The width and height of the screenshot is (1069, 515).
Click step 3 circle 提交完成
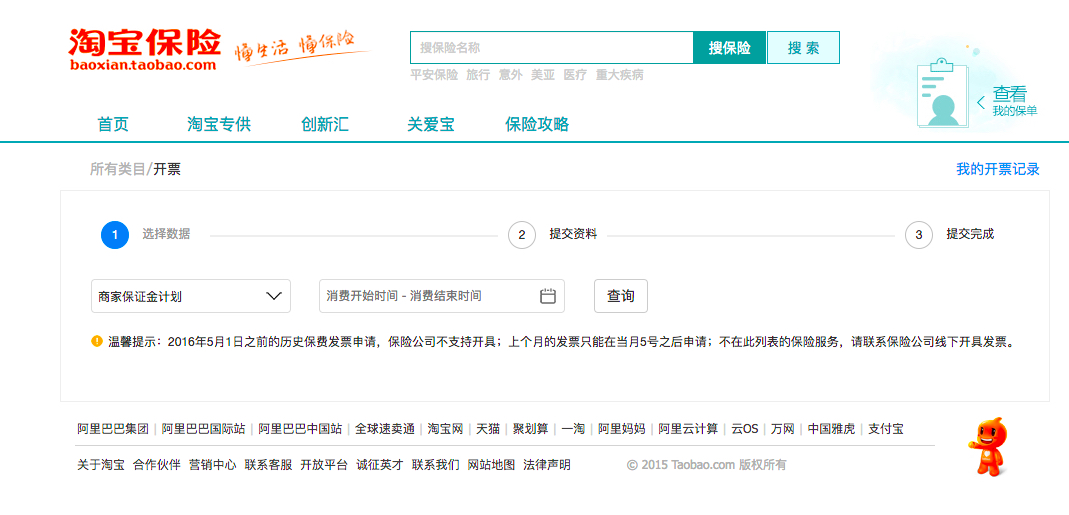[919, 235]
